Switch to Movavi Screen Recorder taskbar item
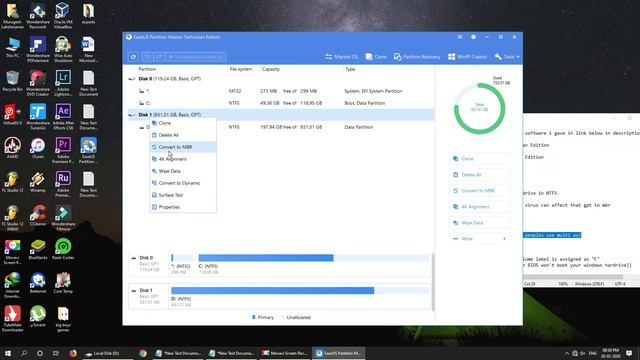This screenshot has height=360, width=640. click(285, 353)
